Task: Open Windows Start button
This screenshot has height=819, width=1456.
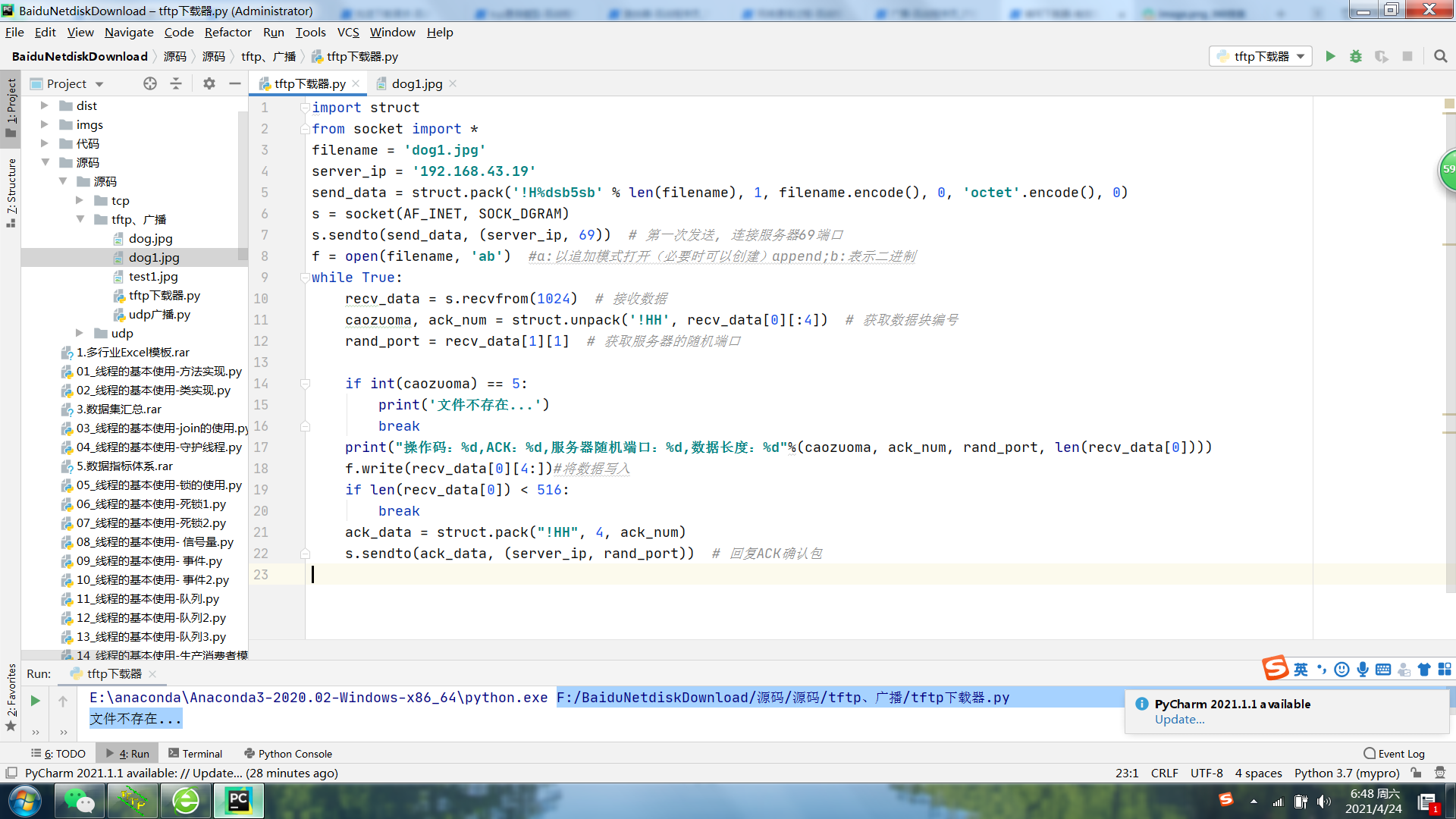Action: 25,801
